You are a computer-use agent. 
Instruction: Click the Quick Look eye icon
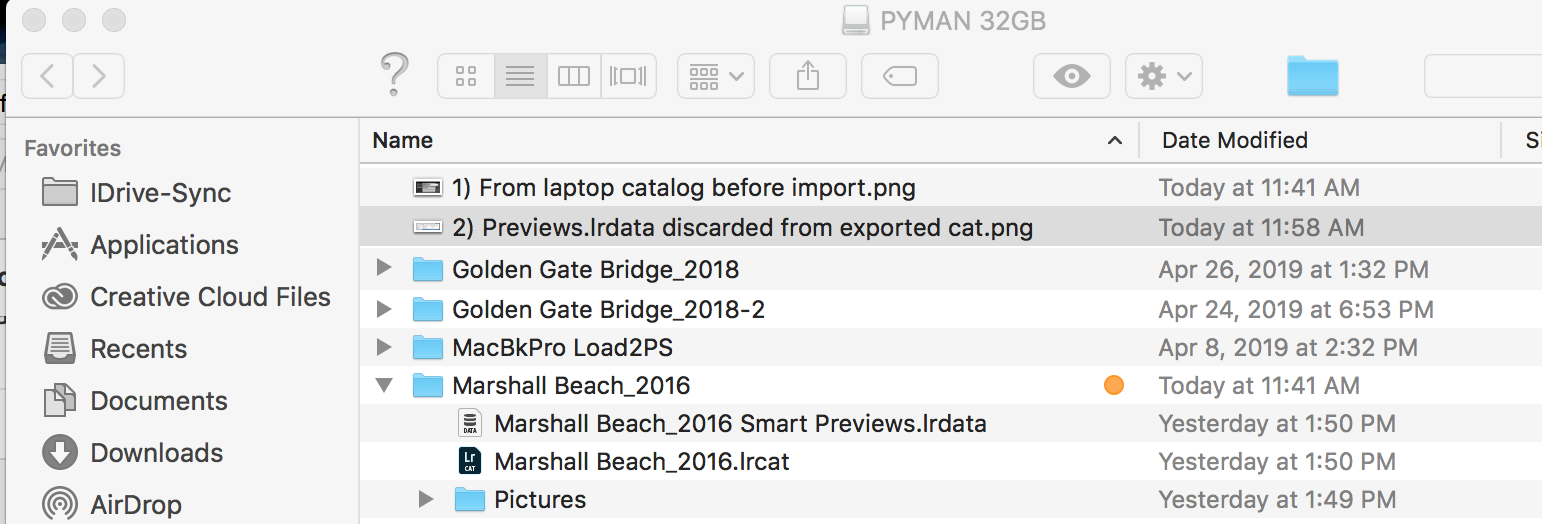(1071, 76)
